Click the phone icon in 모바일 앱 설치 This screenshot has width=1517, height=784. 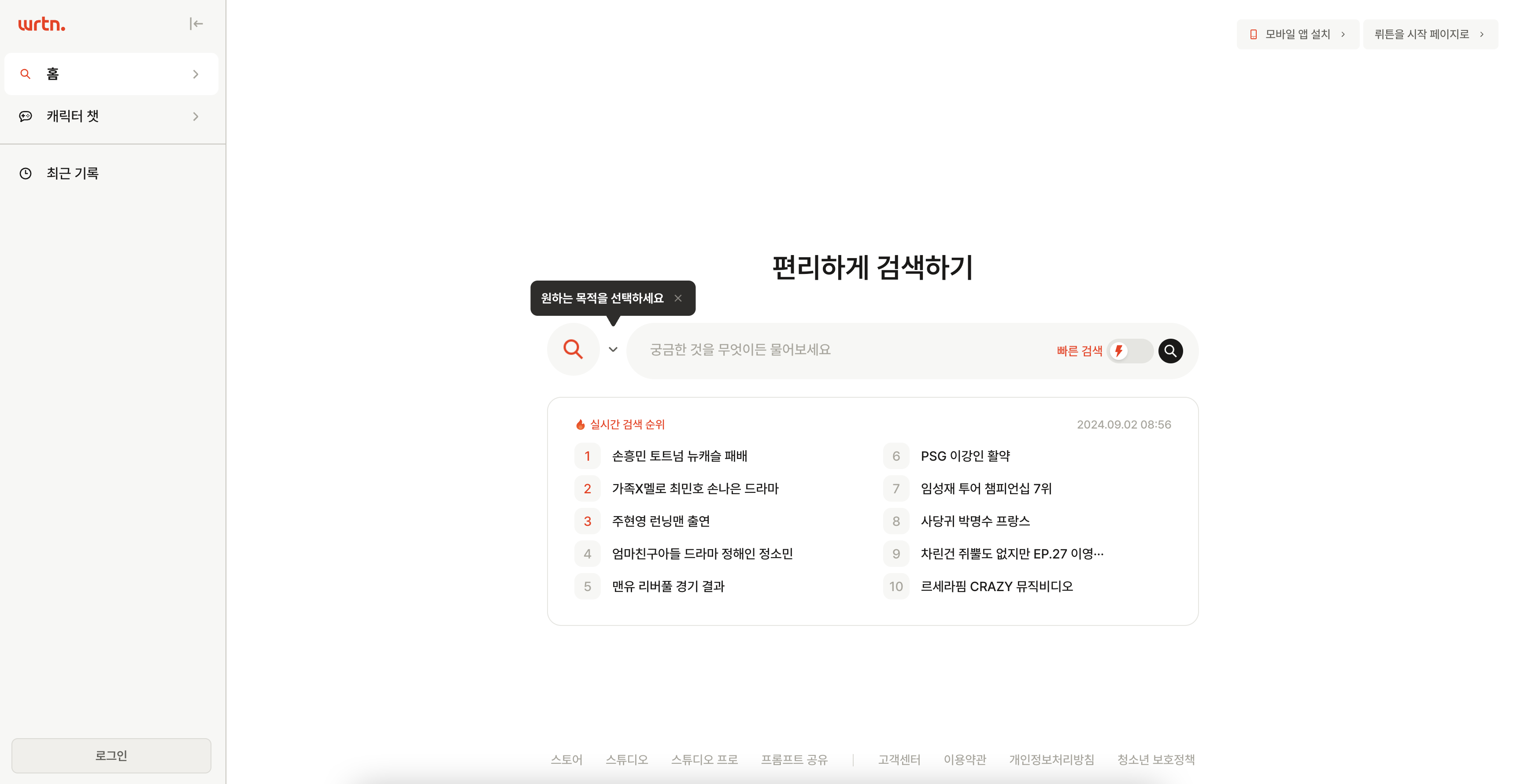click(x=1253, y=34)
